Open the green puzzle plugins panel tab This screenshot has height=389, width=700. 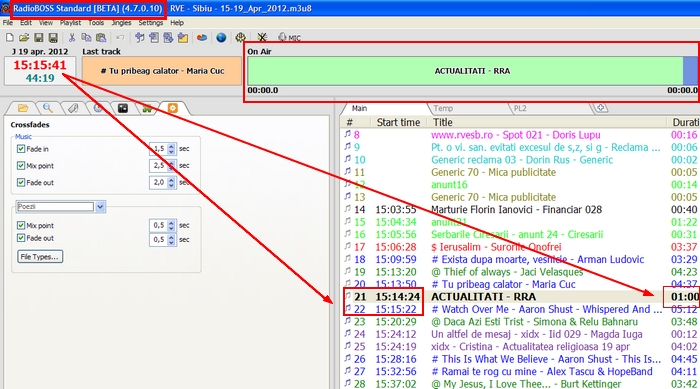coord(147,108)
